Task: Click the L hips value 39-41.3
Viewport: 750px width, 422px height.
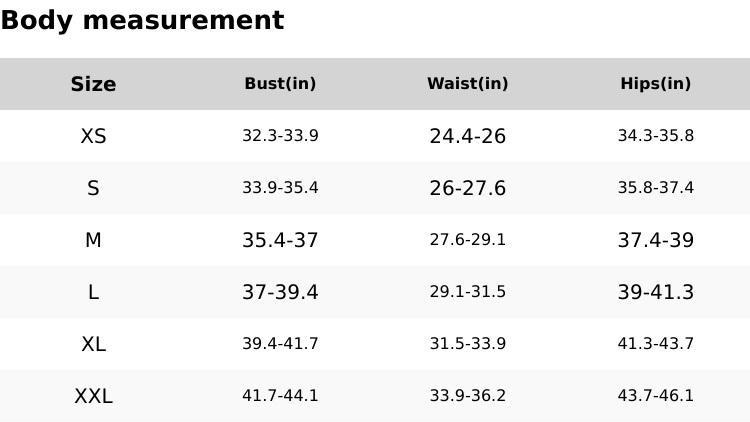Action: (x=656, y=292)
